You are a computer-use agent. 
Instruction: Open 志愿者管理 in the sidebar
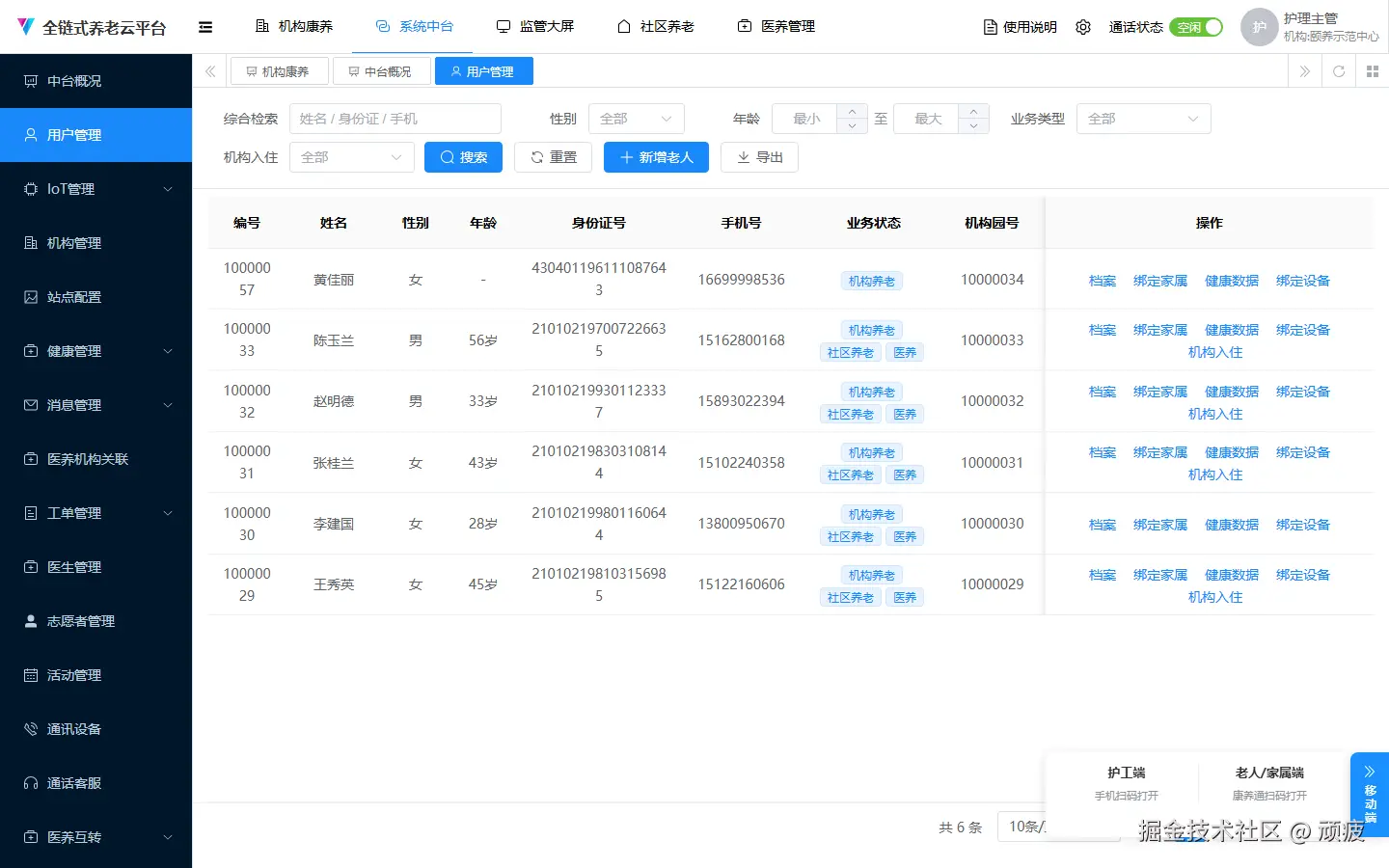(x=96, y=621)
